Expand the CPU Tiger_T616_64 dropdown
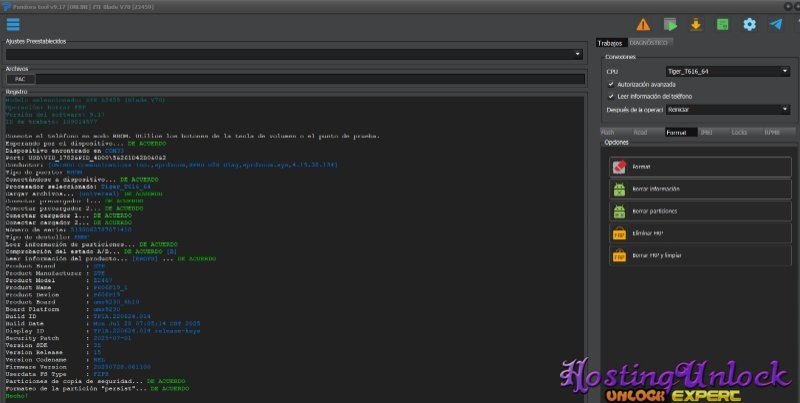800x403 pixels. (x=728, y=71)
